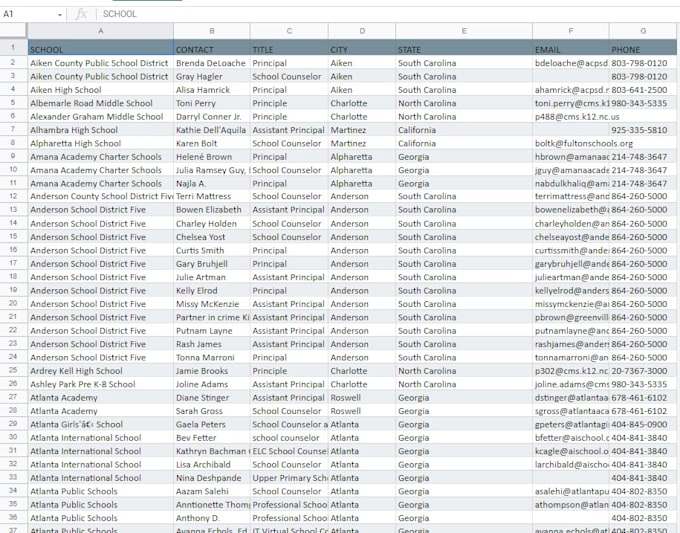680x533 pixels.
Task: Select row 29 header
Action: pyautogui.click(x=13, y=424)
